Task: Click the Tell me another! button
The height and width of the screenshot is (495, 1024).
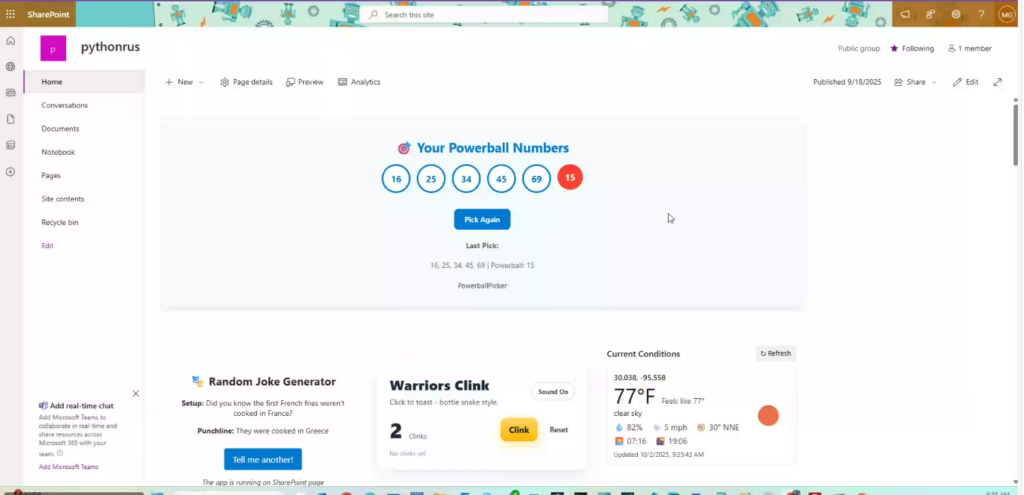Action: click(x=263, y=460)
